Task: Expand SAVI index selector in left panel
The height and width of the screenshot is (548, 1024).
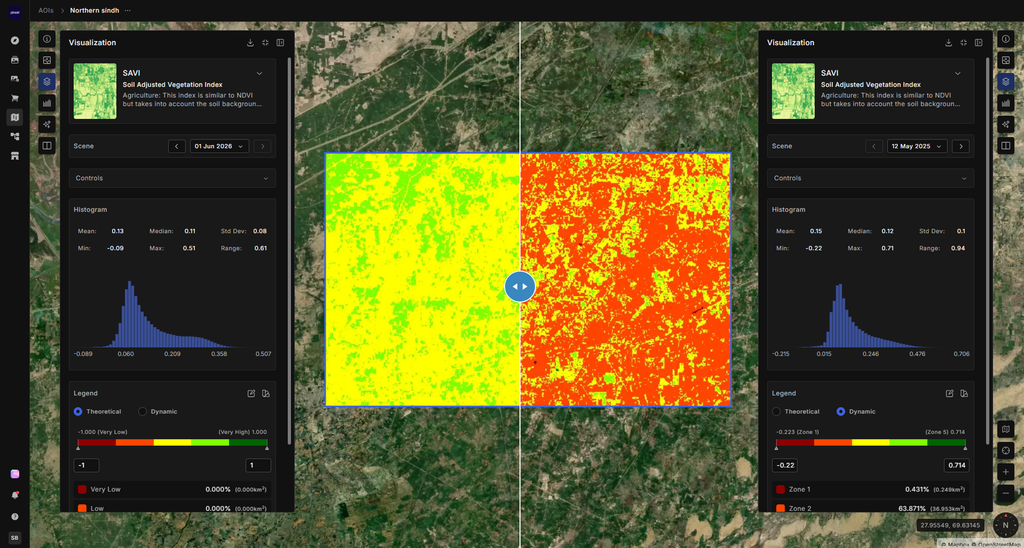Action: [259, 73]
